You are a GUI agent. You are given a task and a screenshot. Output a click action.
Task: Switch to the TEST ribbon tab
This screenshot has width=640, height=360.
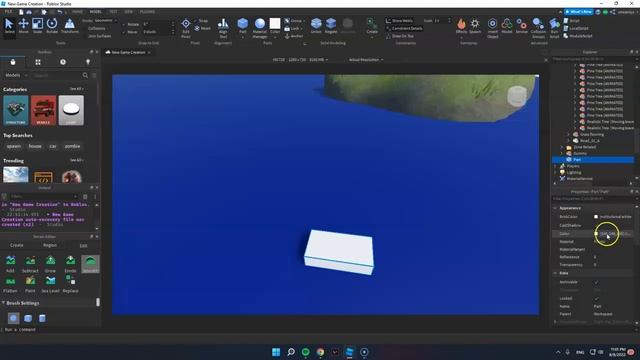click(113, 12)
